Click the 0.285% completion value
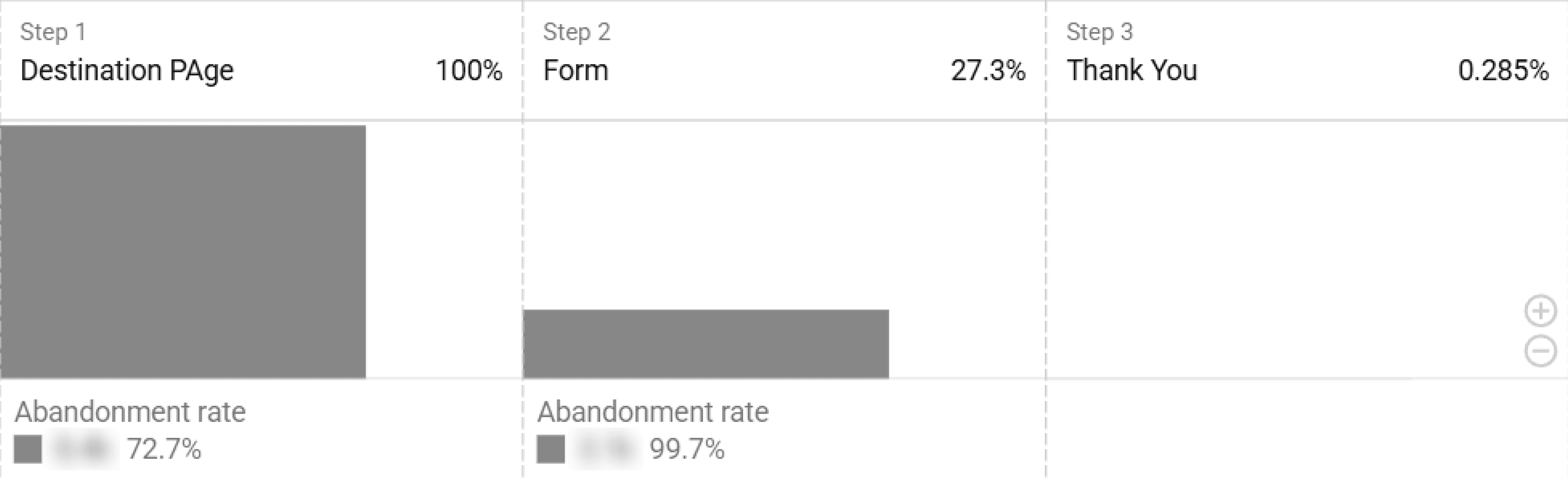 click(x=1503, y=70)
